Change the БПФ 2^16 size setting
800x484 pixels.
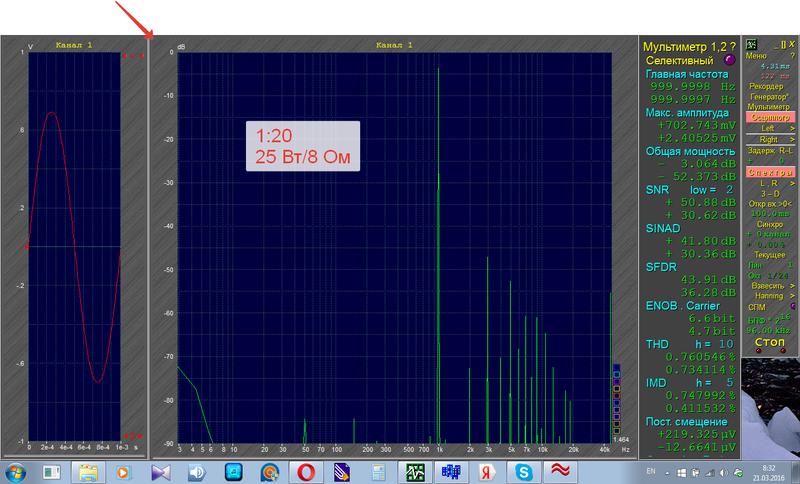tap(768, 320)
